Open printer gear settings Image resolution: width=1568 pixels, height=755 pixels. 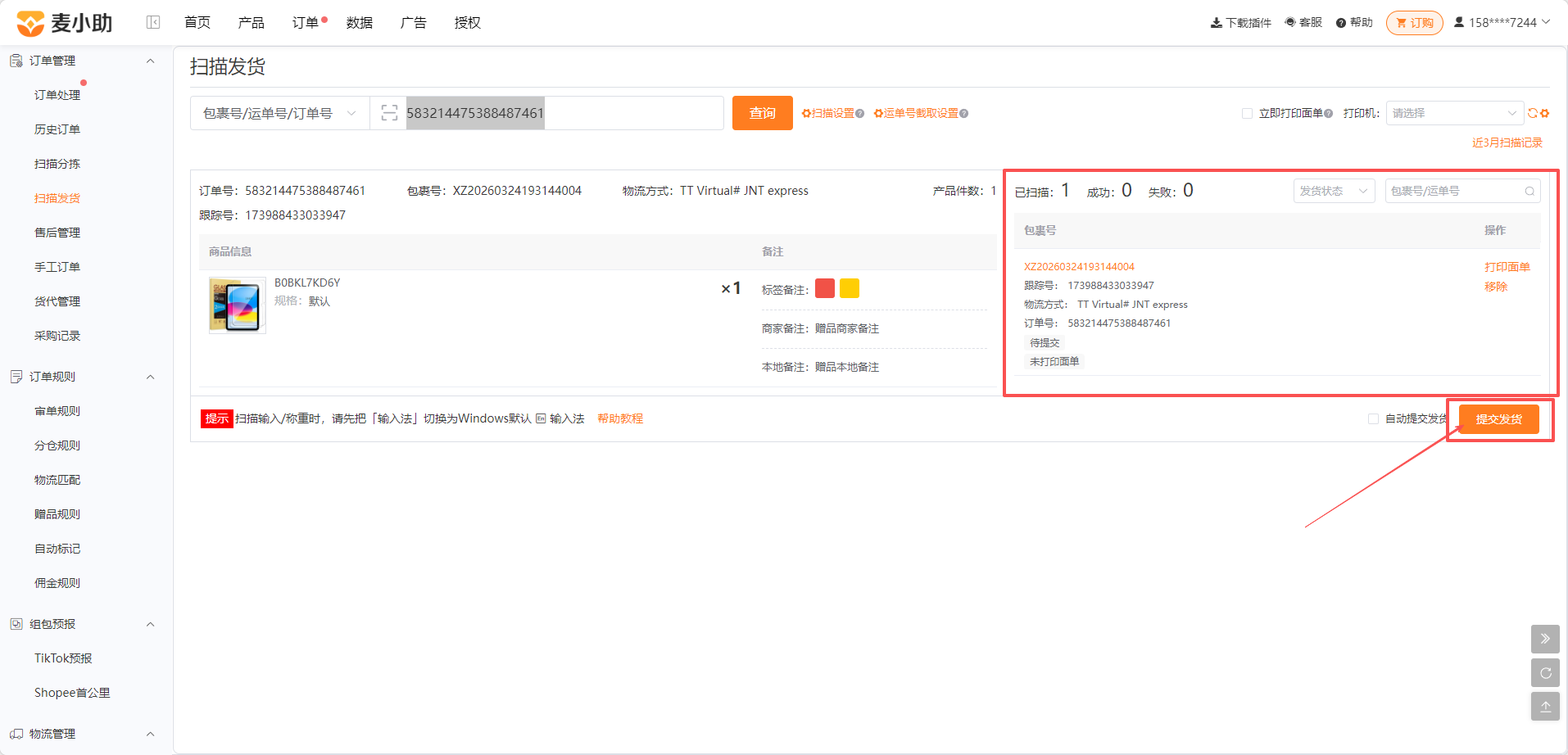pos(1545,113)
